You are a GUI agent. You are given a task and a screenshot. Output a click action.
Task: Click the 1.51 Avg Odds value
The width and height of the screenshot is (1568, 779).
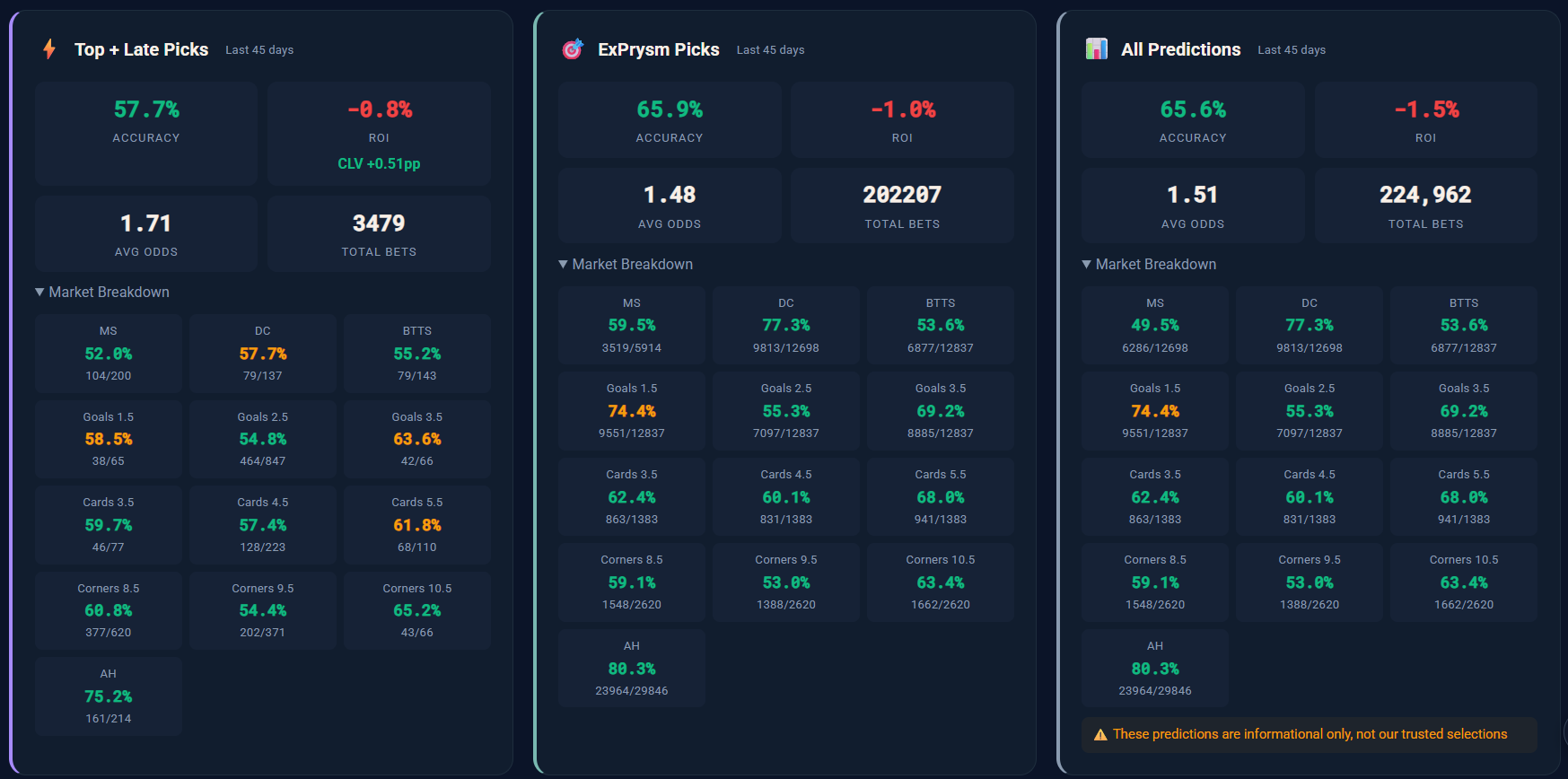click(x=1193, y=195)
